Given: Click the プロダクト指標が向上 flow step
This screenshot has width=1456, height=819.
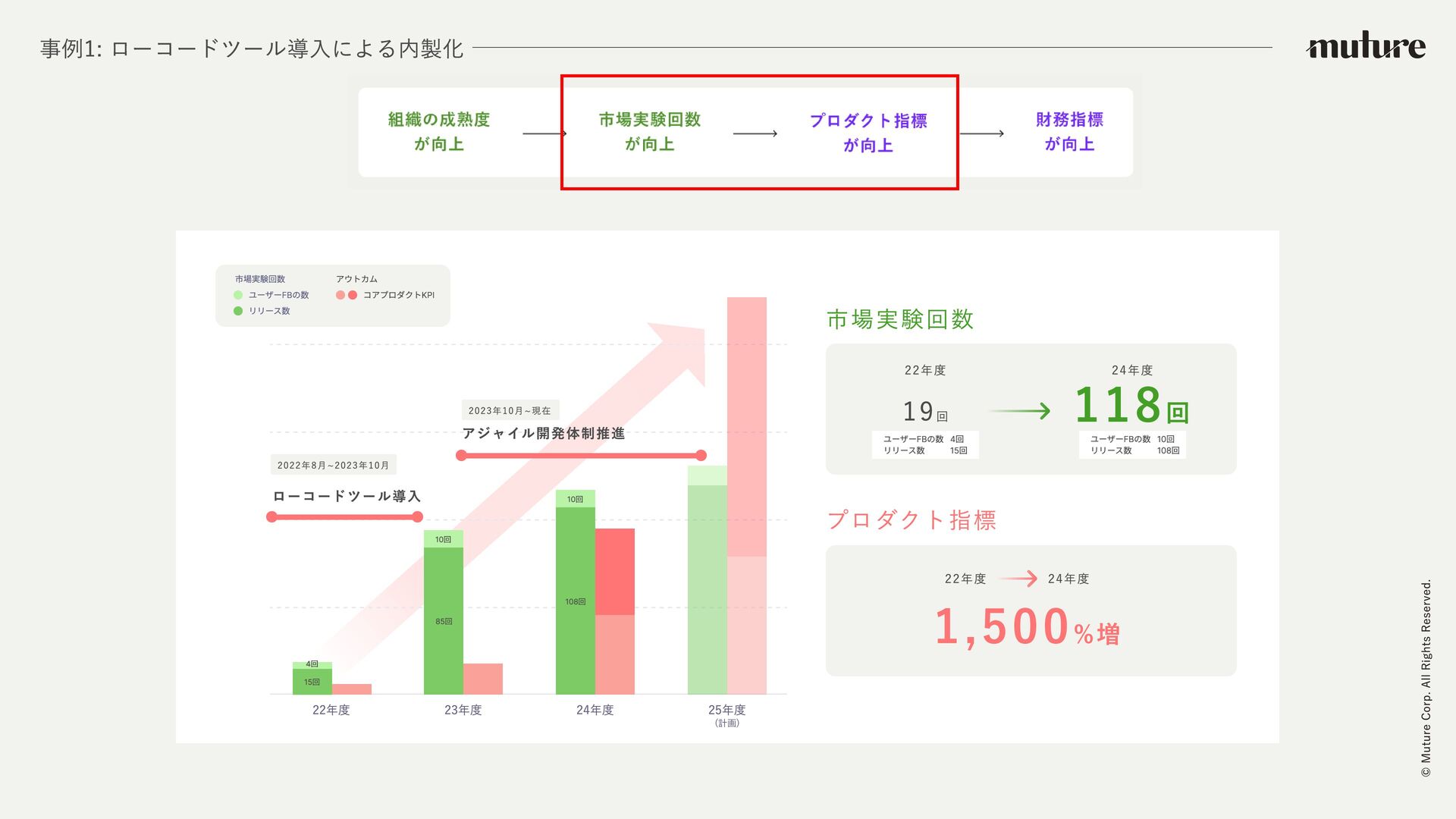Looking at the screenshot, I should pyautogui.click(x=868, y=133).
